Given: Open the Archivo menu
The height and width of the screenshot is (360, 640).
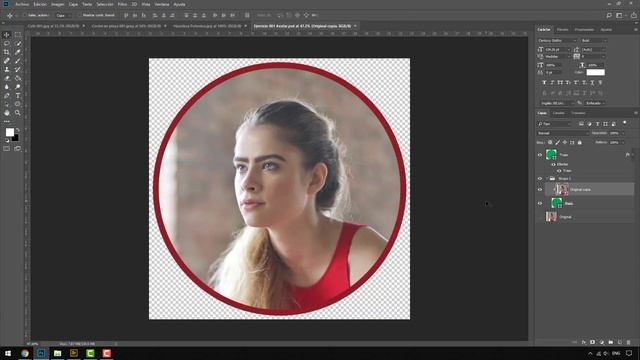Looking at the screenshot, I should [22, 4].
